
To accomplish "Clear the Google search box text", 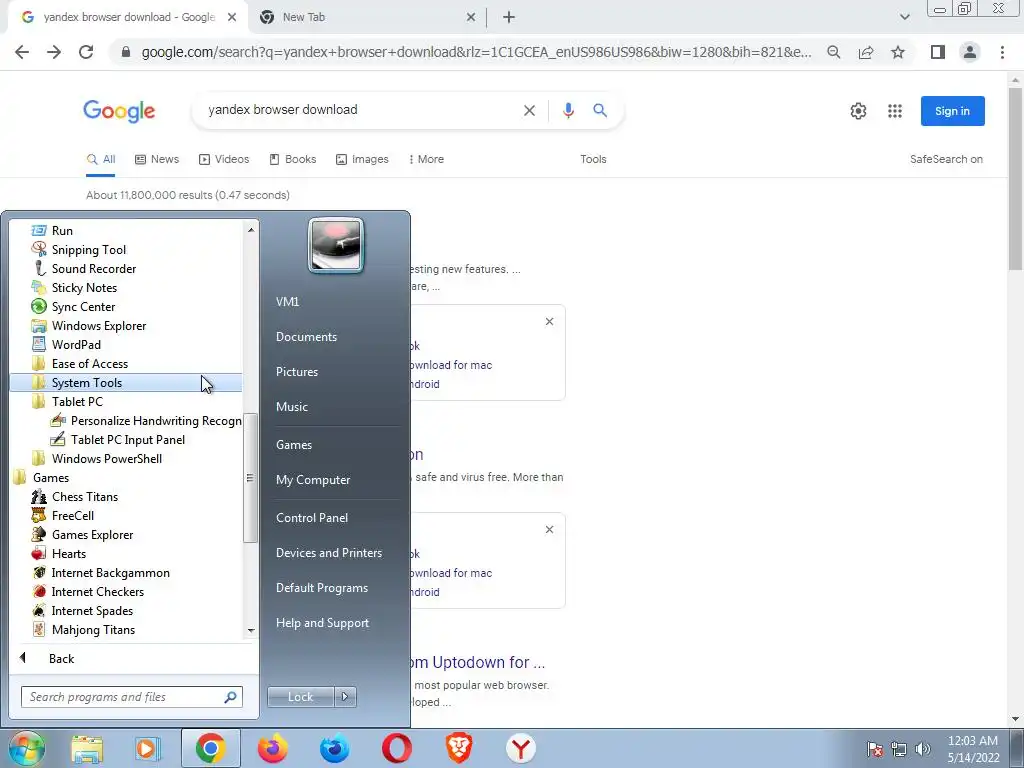I will pyautogui.click(x=529, y=110).
